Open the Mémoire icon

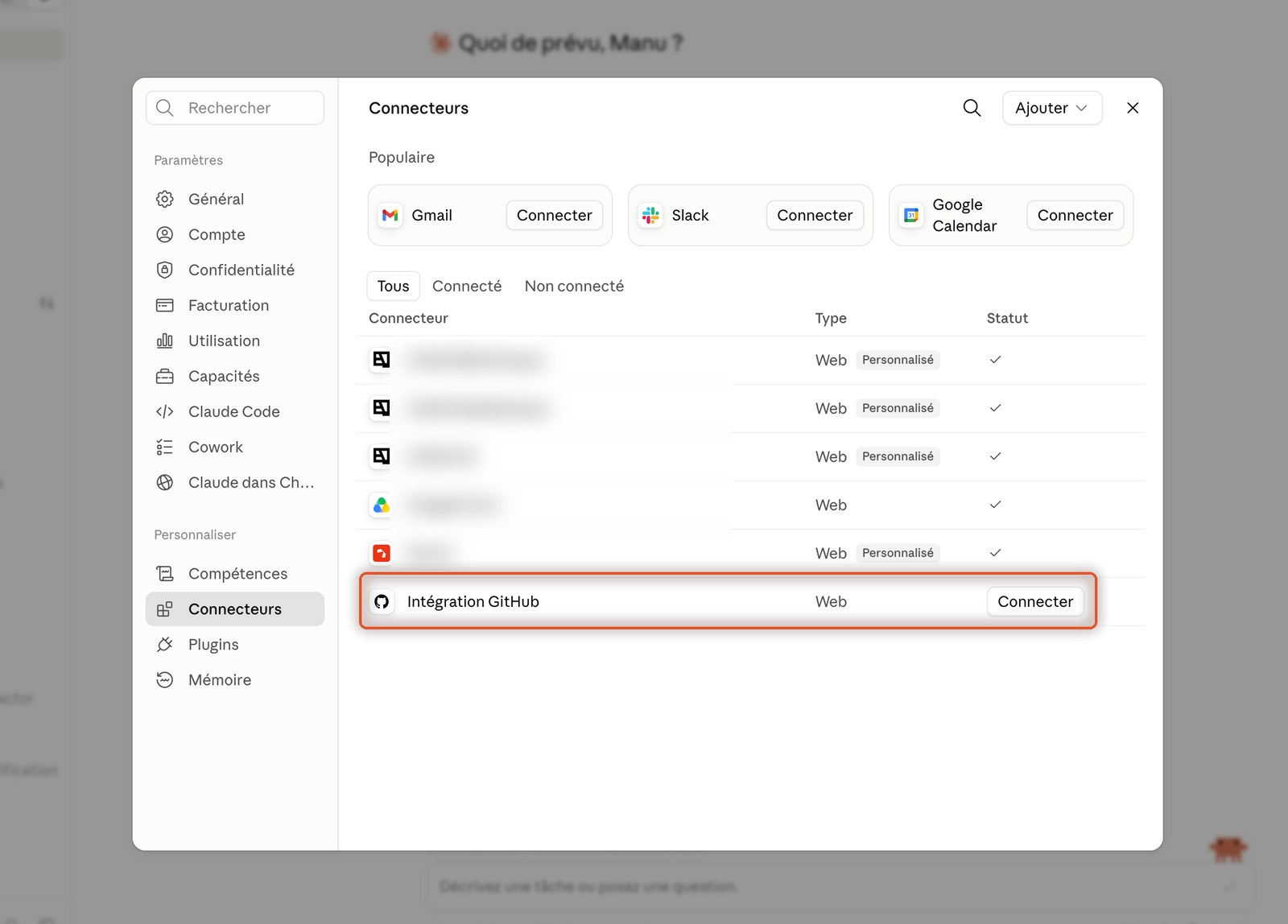pyautogui.click(x=165, y=680)
